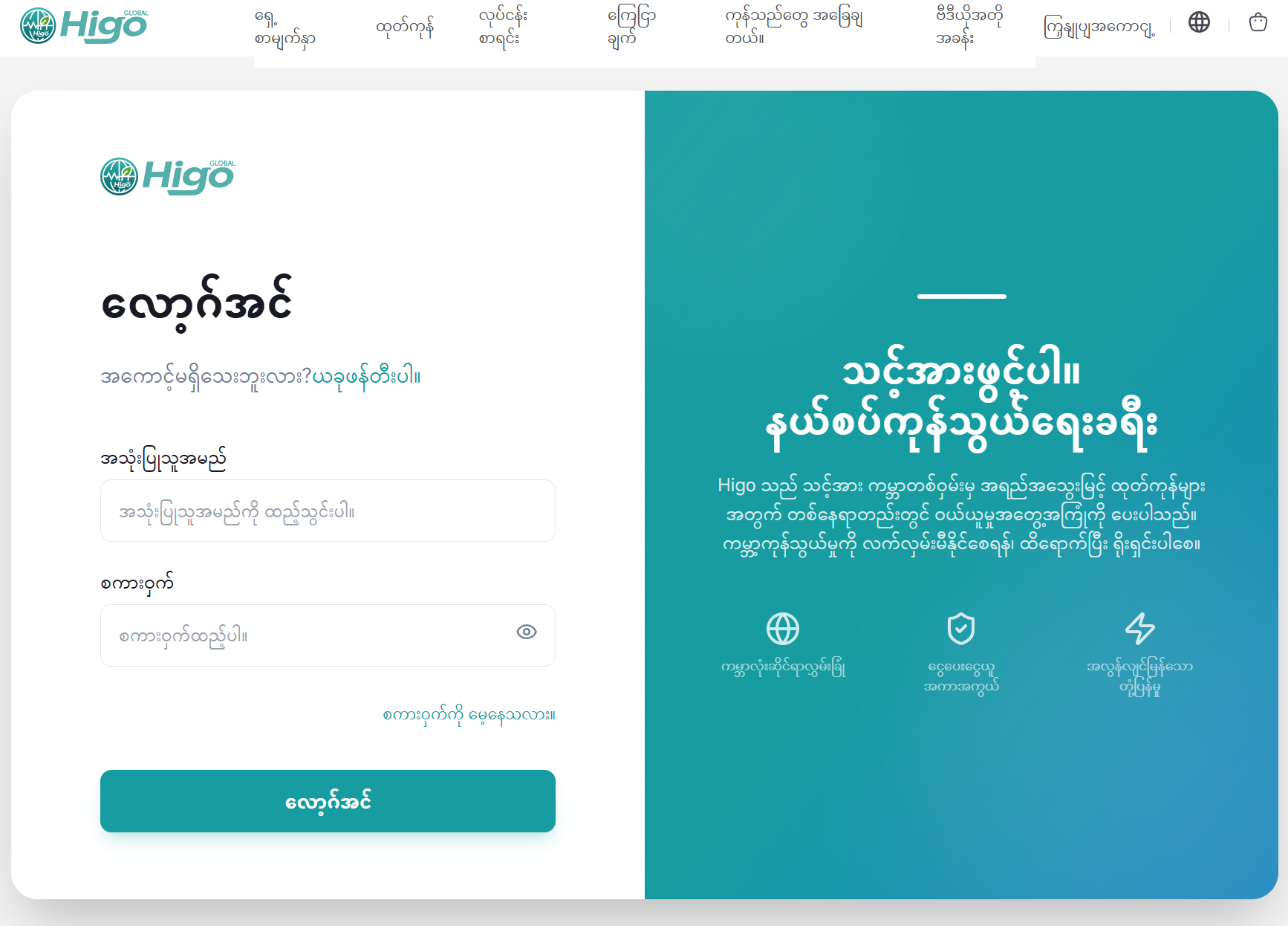Open the announcements menu item
The image size is (1288, 926).
pyautogui.click(x=631, y=28)
